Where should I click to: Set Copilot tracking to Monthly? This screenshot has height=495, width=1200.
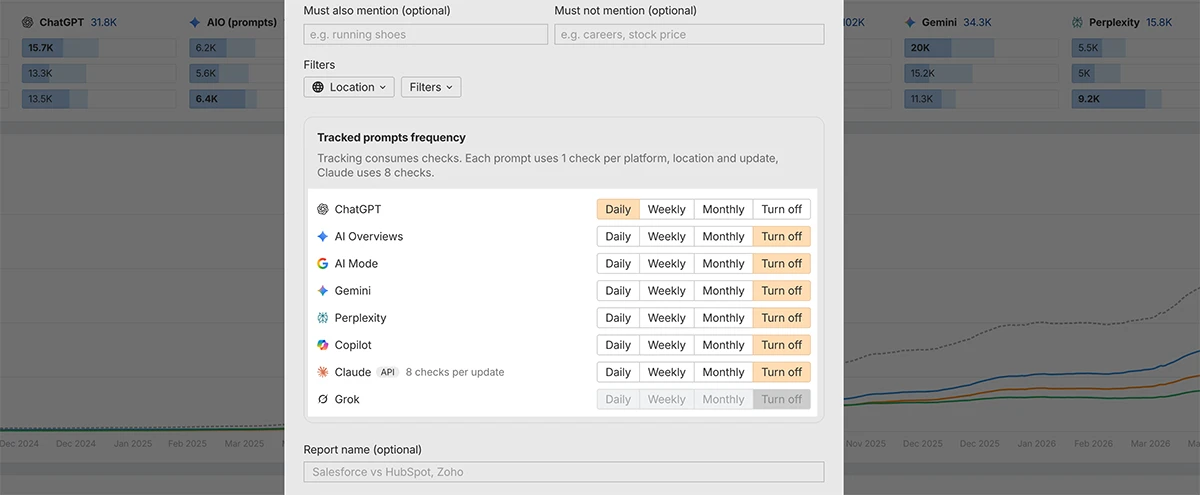point(723,345)
